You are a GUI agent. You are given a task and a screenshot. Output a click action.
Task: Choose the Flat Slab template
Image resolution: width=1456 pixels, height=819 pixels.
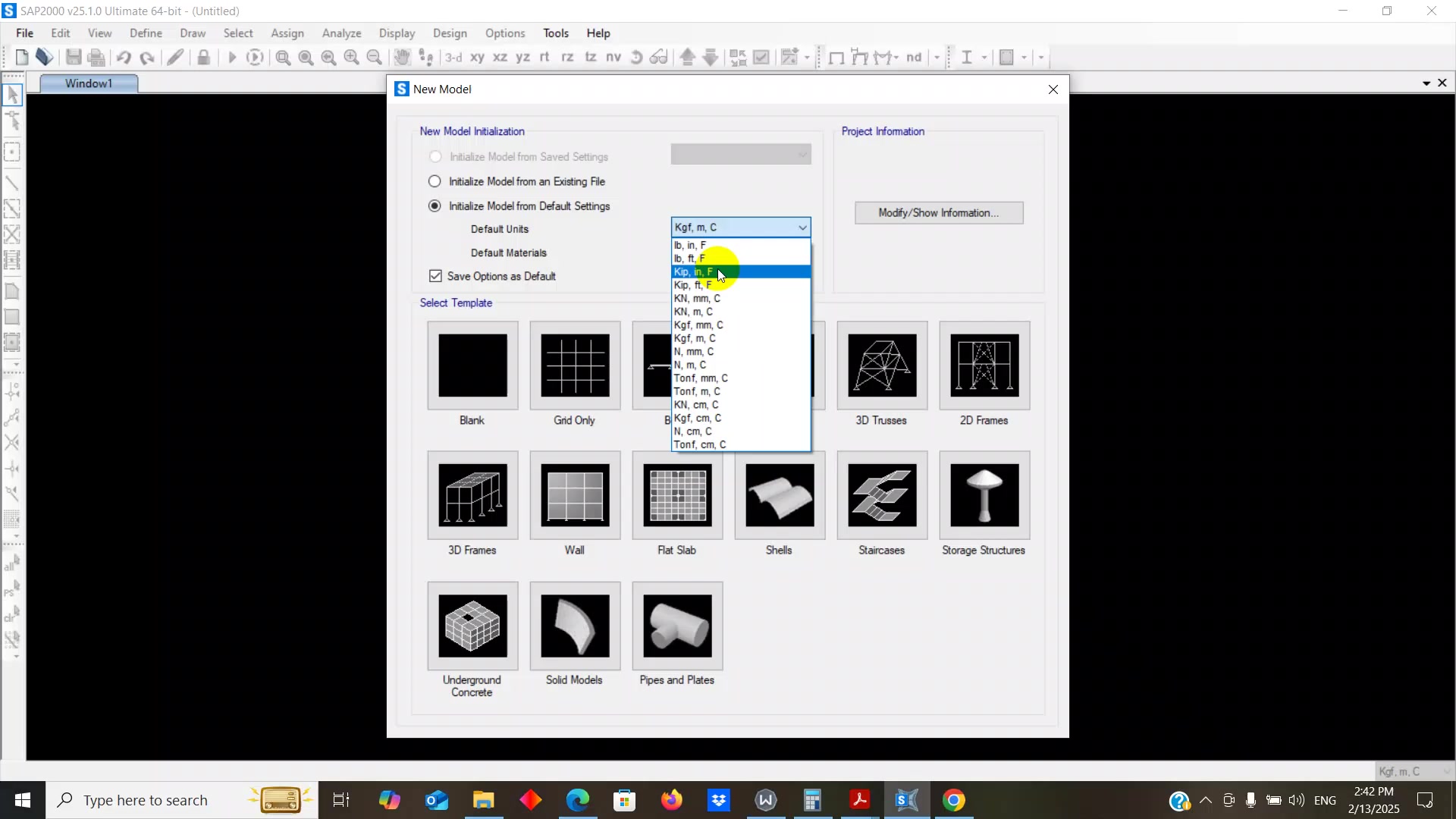point(677,495)
